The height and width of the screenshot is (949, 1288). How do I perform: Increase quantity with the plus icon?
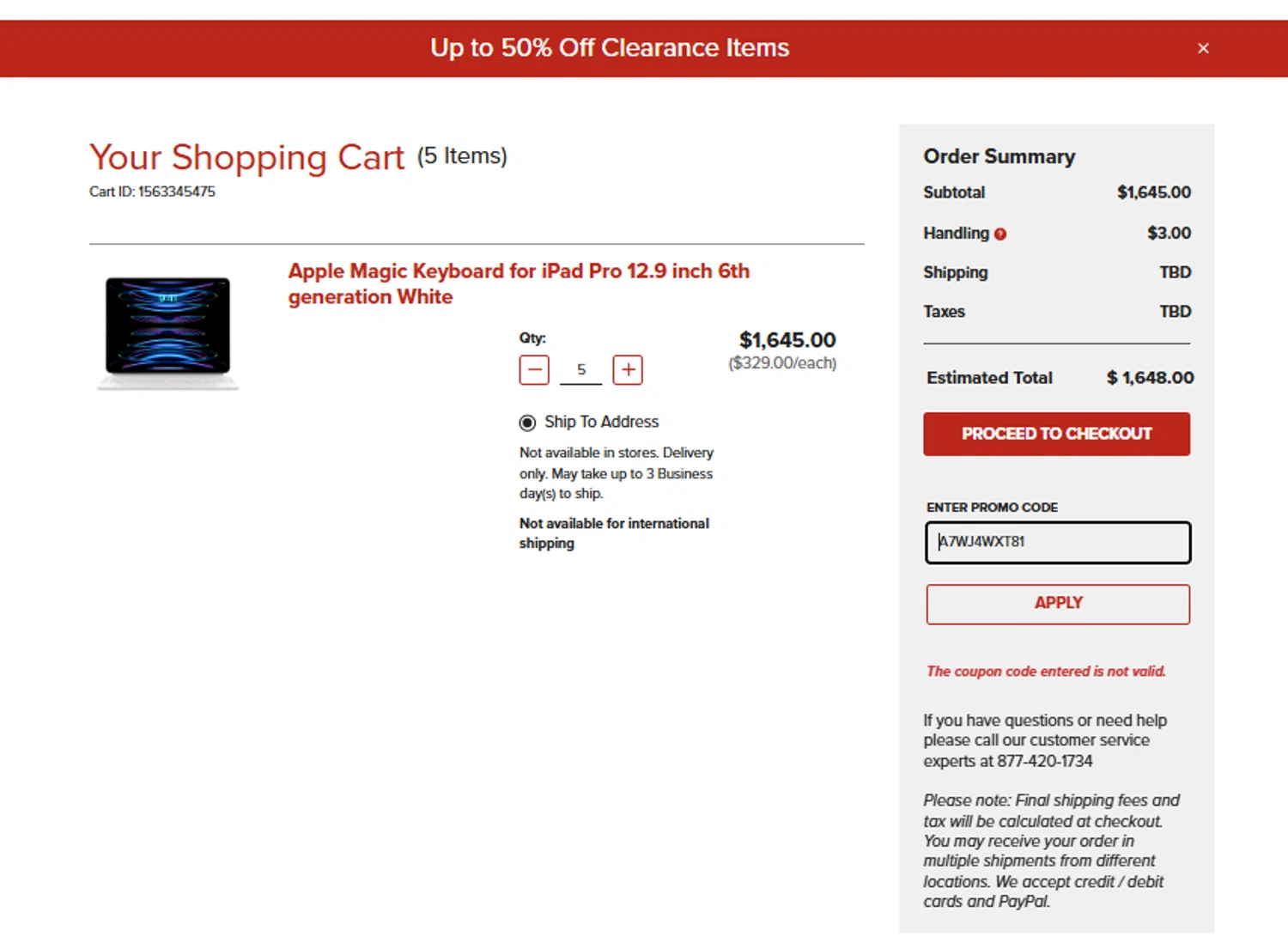pos(628,370)
